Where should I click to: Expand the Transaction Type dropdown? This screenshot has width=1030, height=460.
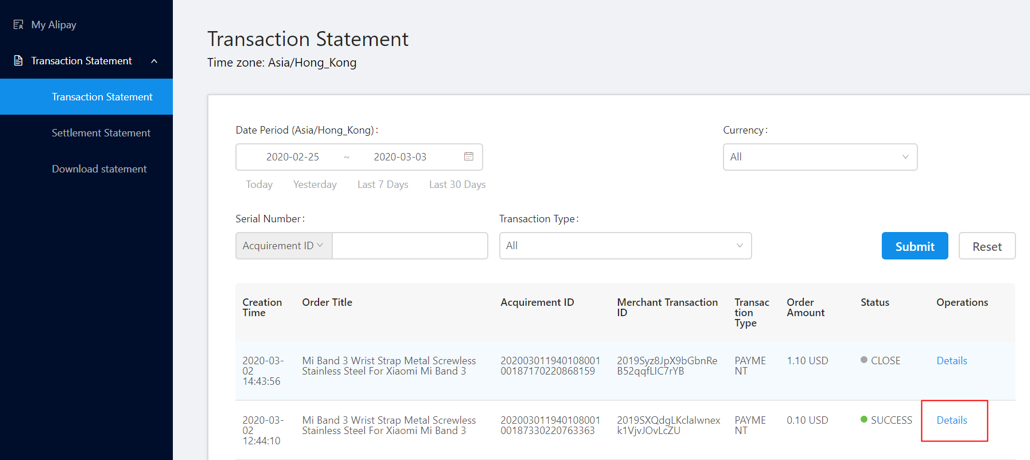(625, 246)
